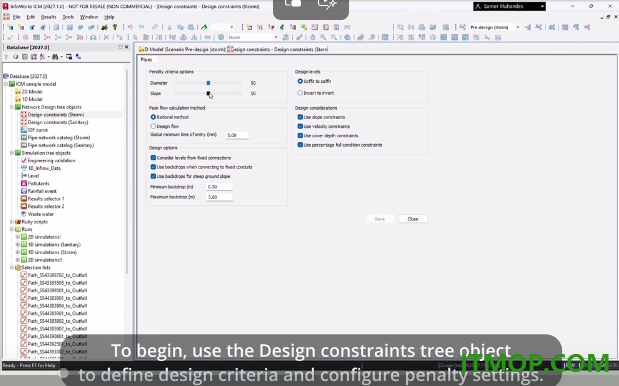Click the key icon in the toolbar
This screenshot has height=386, width=619.
click(x=115, y=27)
